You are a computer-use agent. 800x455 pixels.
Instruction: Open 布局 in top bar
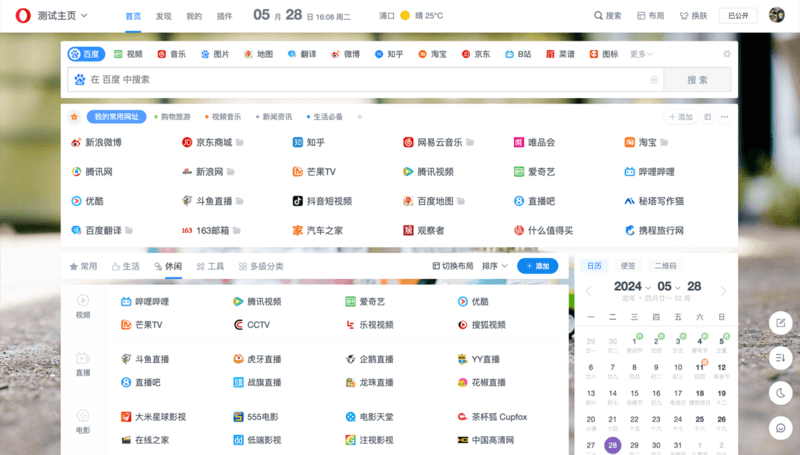[x=651, y=16]
